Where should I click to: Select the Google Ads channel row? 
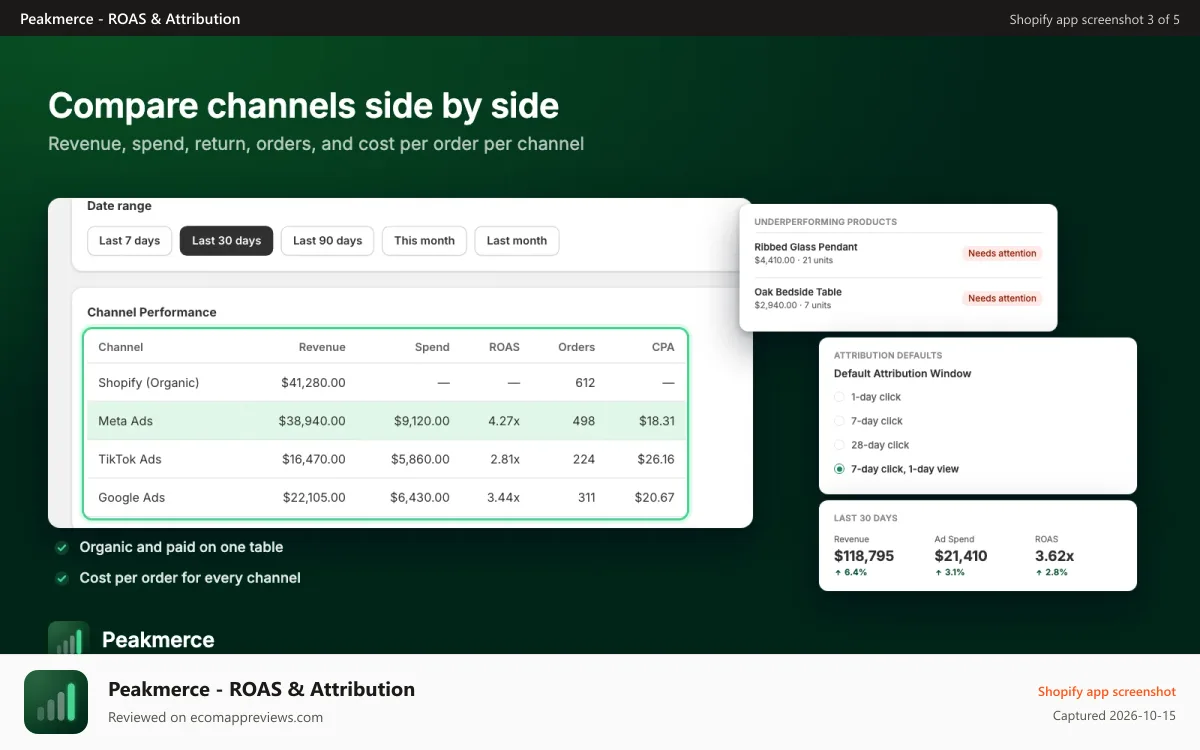click(x=386, y=497)
